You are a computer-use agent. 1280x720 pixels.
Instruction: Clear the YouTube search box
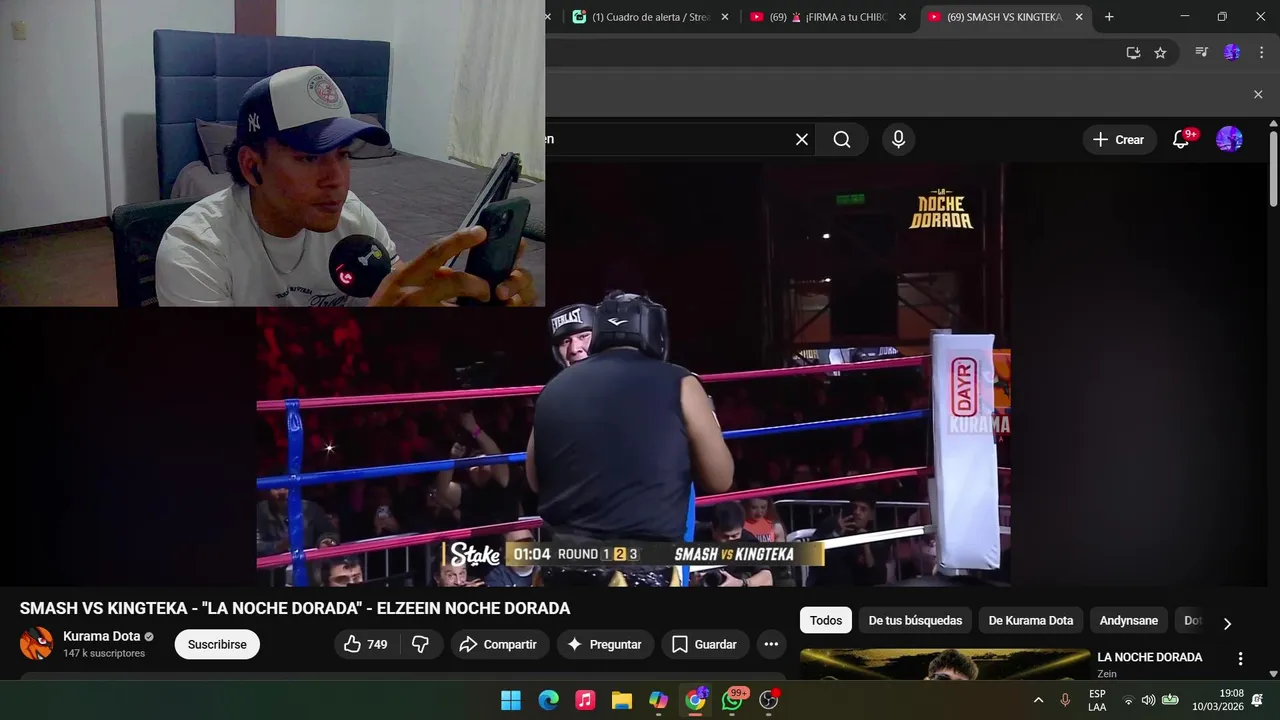point(802,140)
